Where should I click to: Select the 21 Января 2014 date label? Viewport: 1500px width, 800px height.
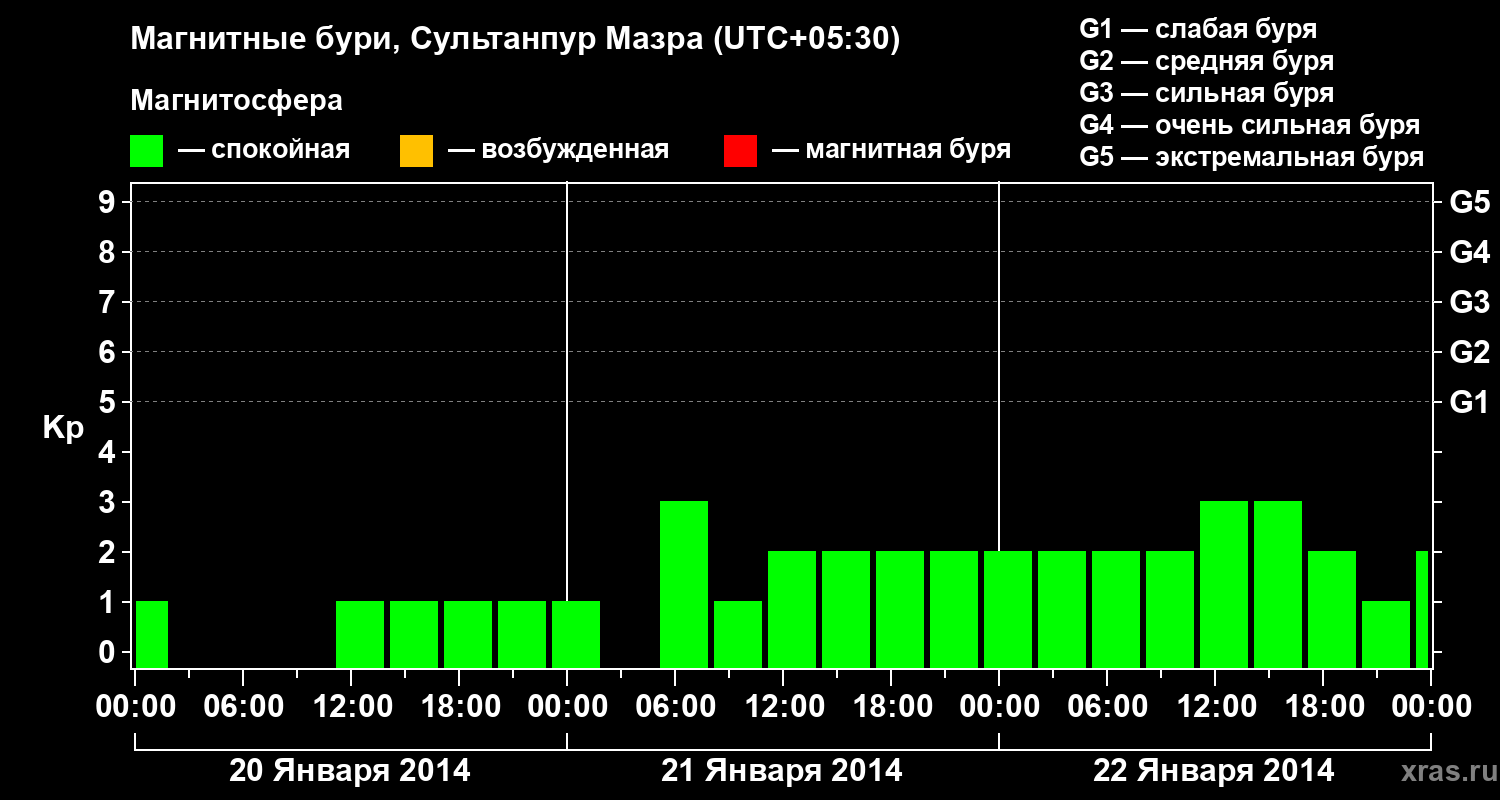coord(782,771)
